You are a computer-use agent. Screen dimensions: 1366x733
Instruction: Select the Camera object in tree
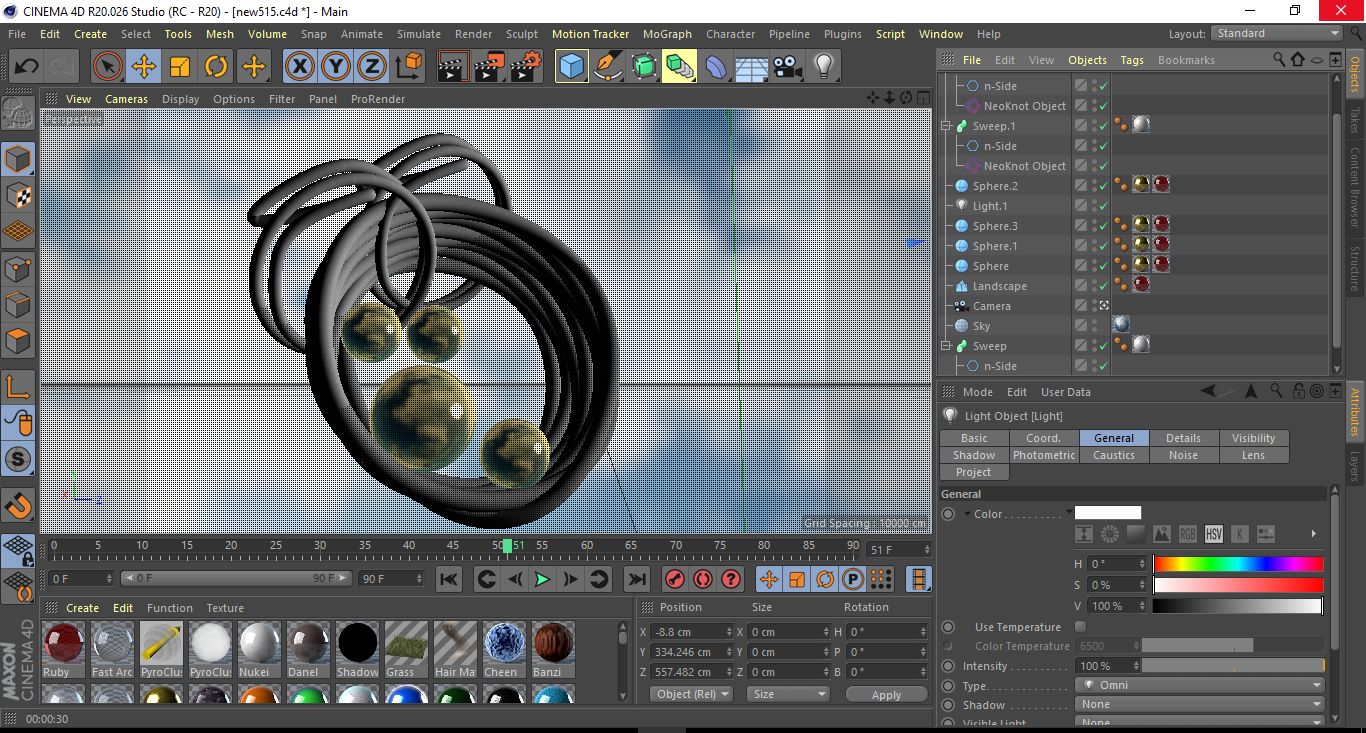(991, 306)
